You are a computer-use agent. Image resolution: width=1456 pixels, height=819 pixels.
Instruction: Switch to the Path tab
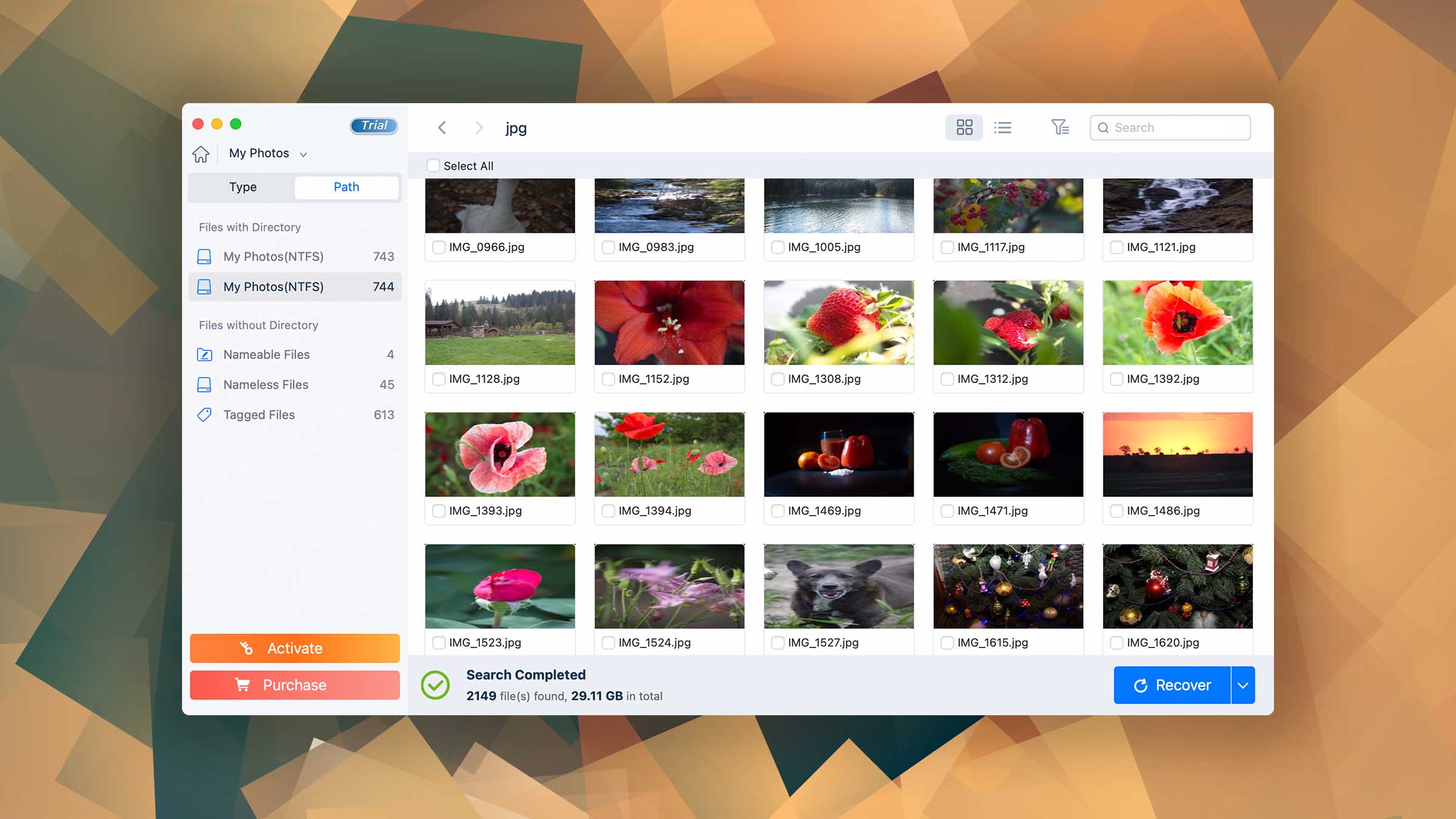[x=346, y=187]
